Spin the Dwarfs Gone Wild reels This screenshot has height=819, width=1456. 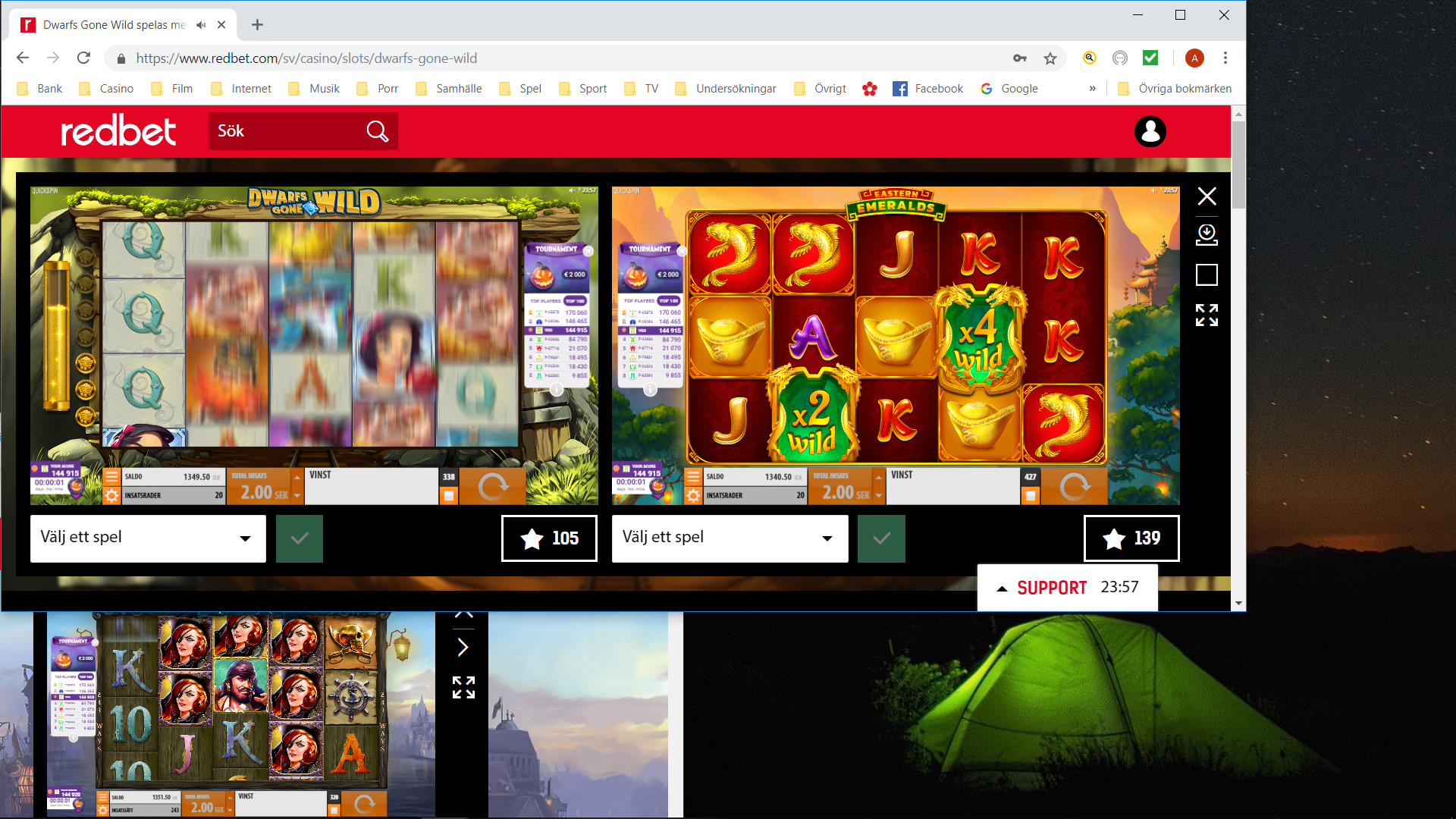click(492, 486)
